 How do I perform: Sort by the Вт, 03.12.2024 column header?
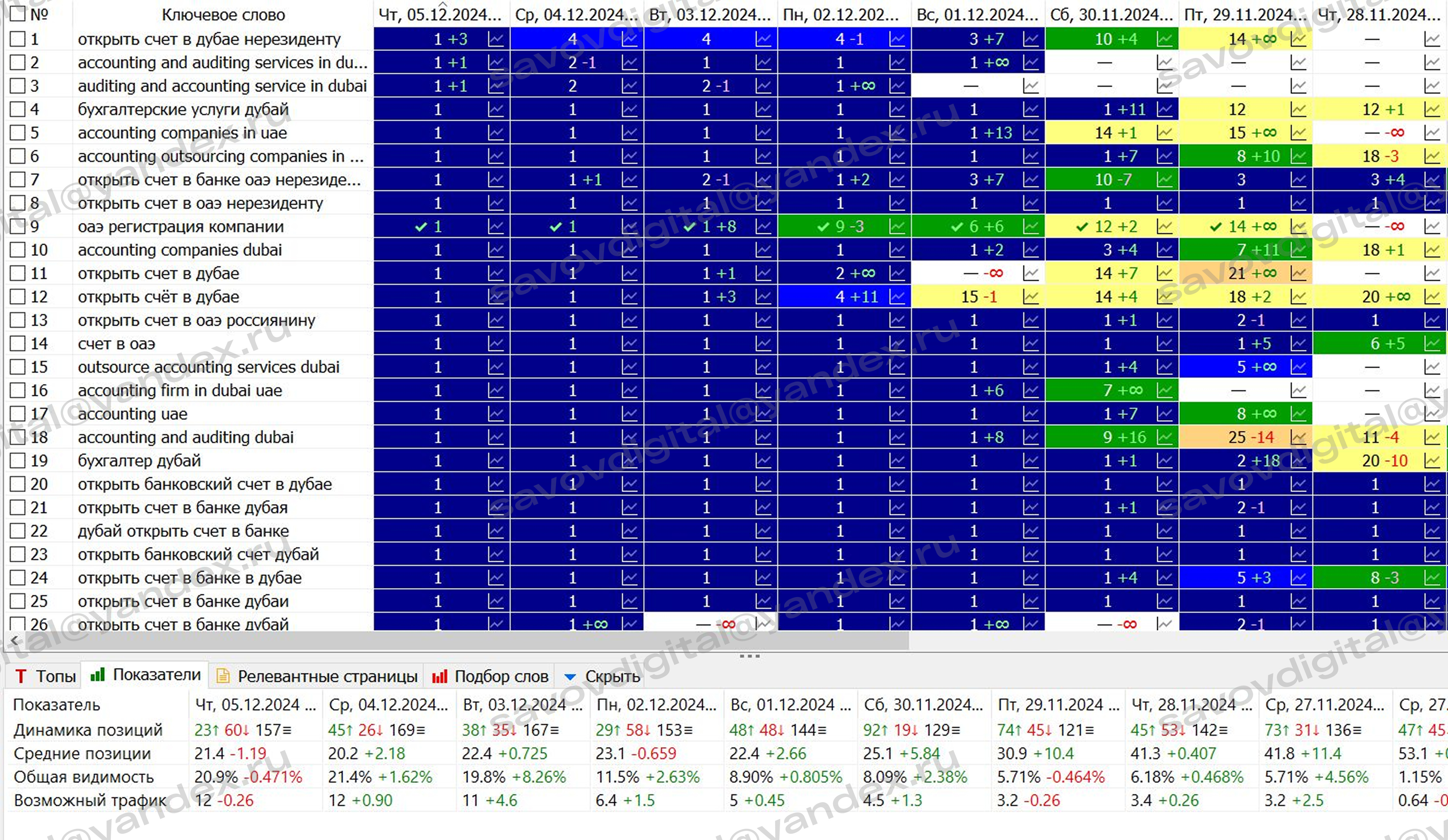tap(710, 14)
